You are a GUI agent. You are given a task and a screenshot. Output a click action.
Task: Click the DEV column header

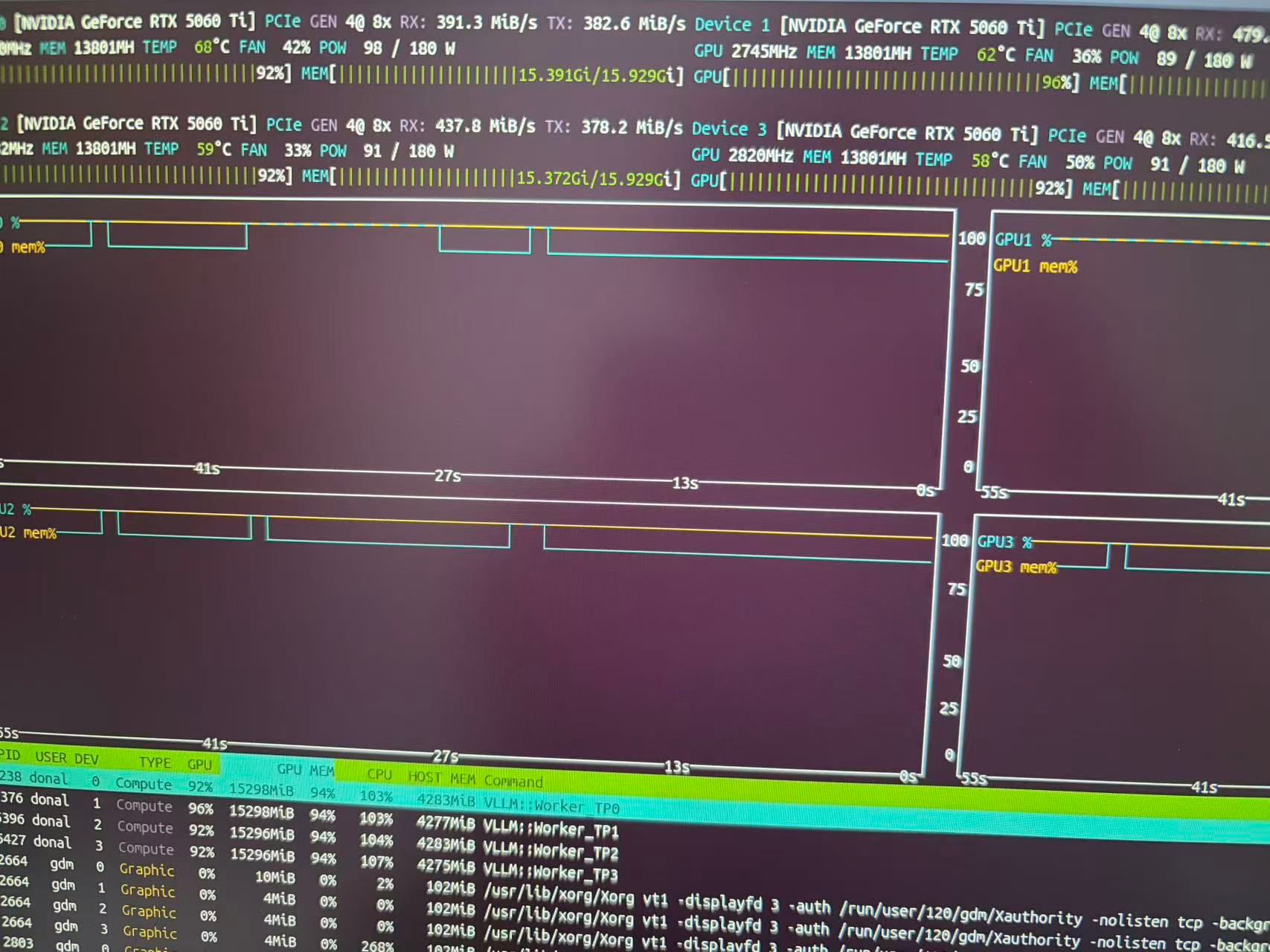click(86, 759)
